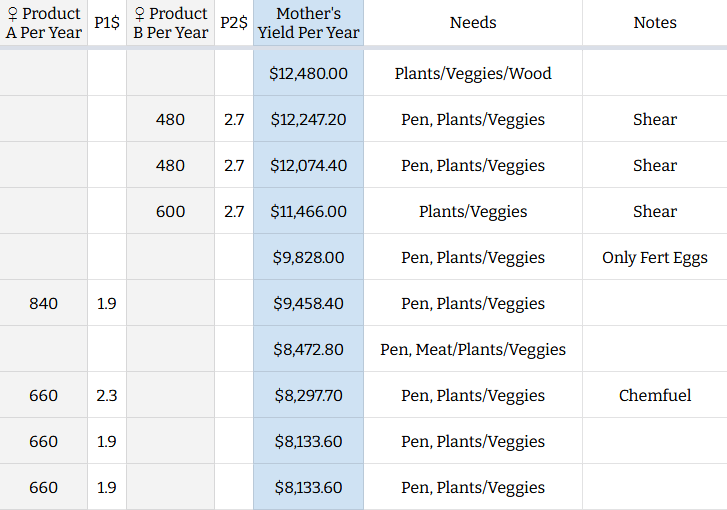The width and height of the screenshot is (727, 510).
Task: Select the Notes column header
Action: point(655,23)
